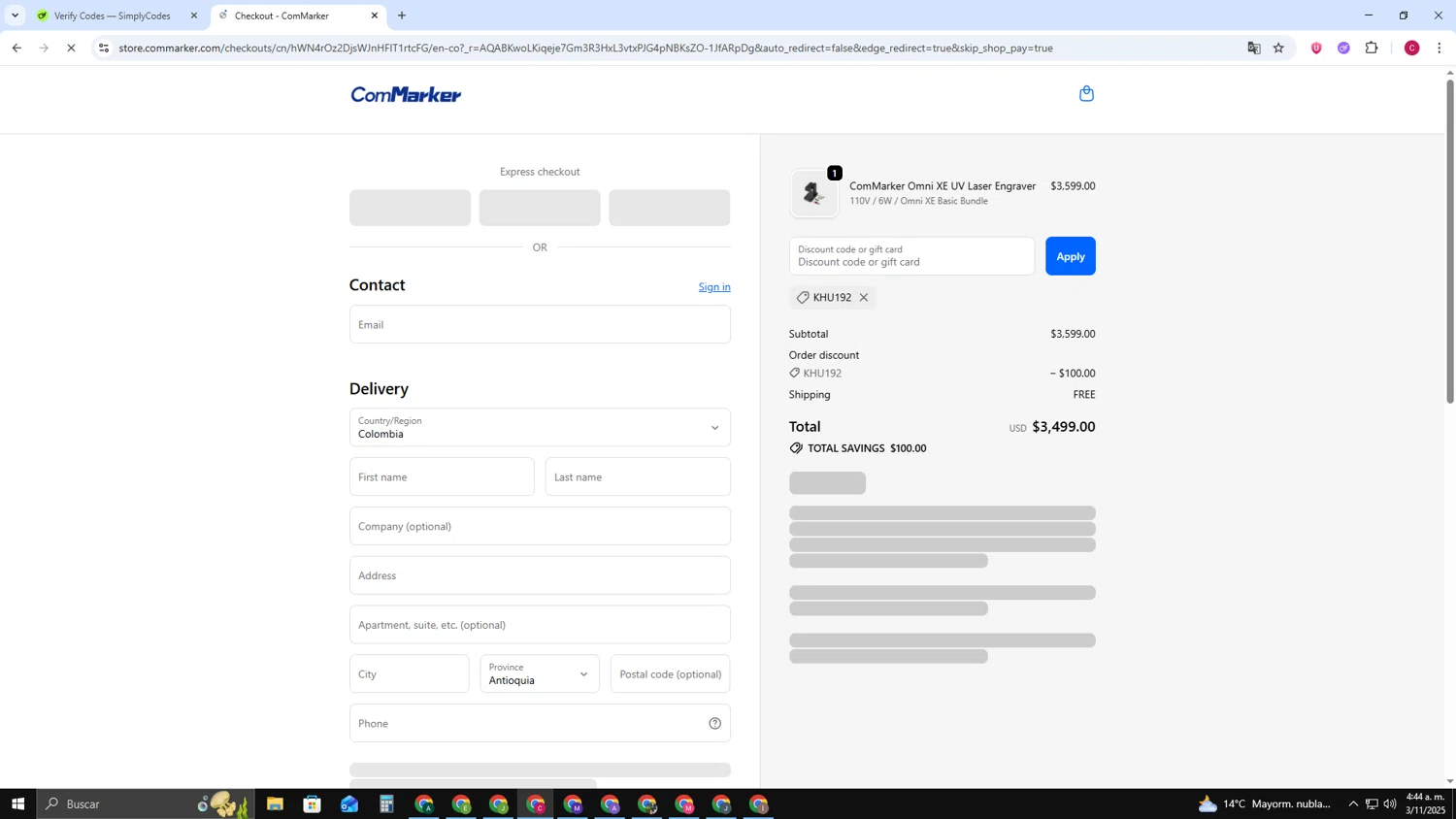Click the Apartment, suite field

coord(540,625)
